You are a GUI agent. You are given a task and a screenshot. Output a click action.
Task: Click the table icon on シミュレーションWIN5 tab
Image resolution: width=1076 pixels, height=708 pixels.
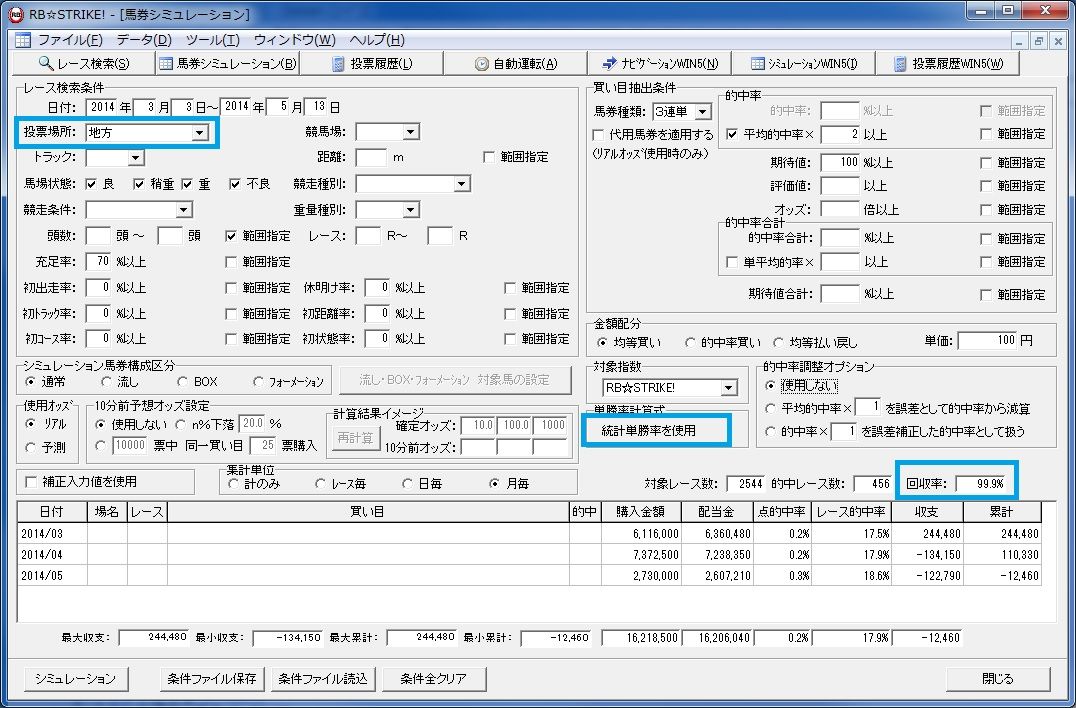(758, 64)
